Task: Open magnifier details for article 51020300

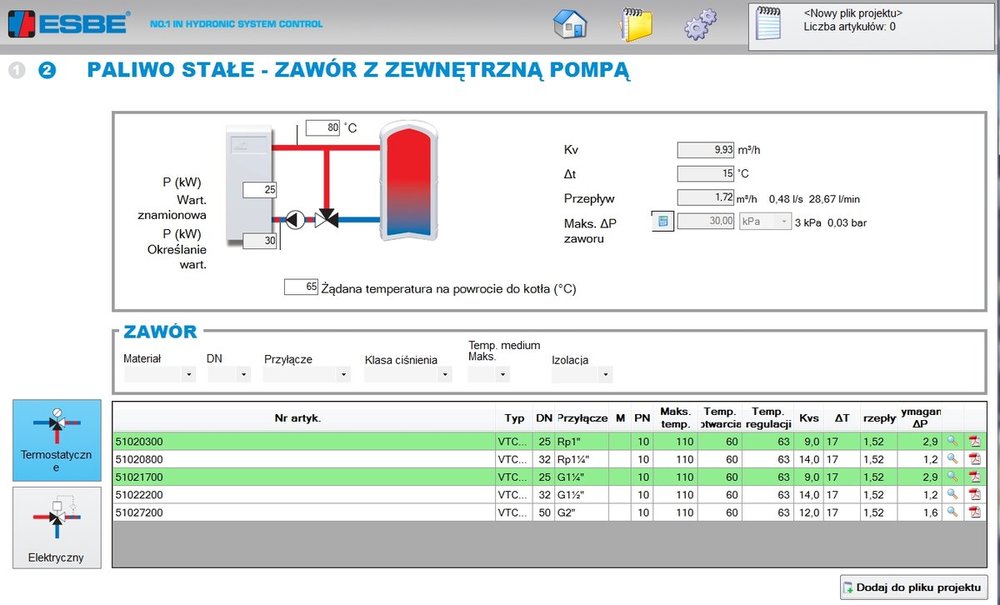Action: (x=952, y=441)
